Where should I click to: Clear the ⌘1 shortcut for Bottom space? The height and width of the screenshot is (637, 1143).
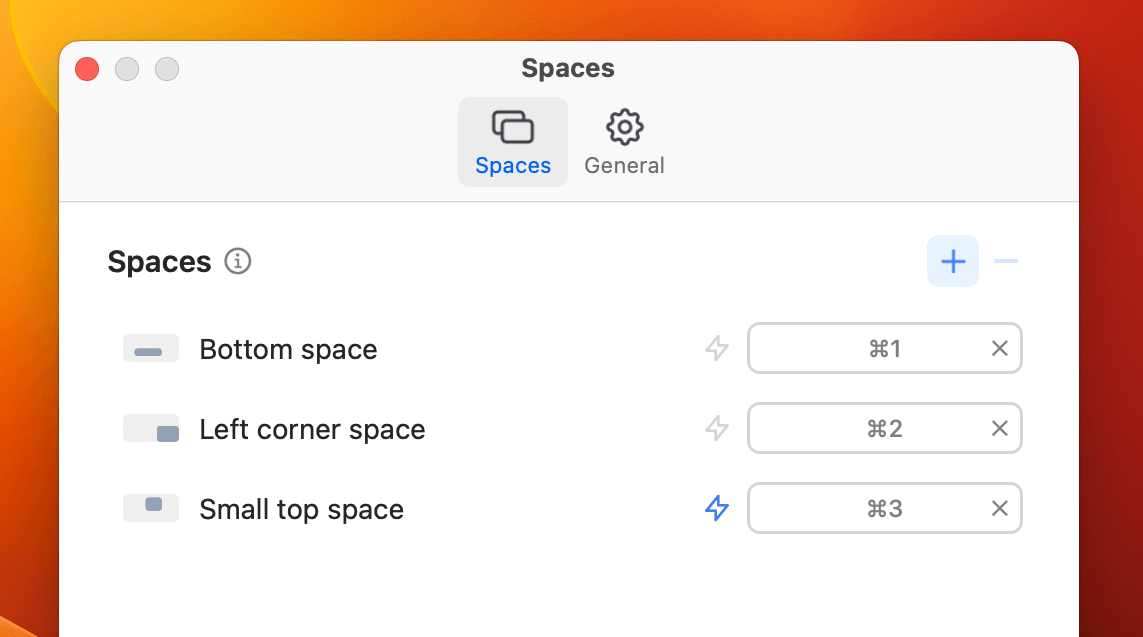point(999,348)
